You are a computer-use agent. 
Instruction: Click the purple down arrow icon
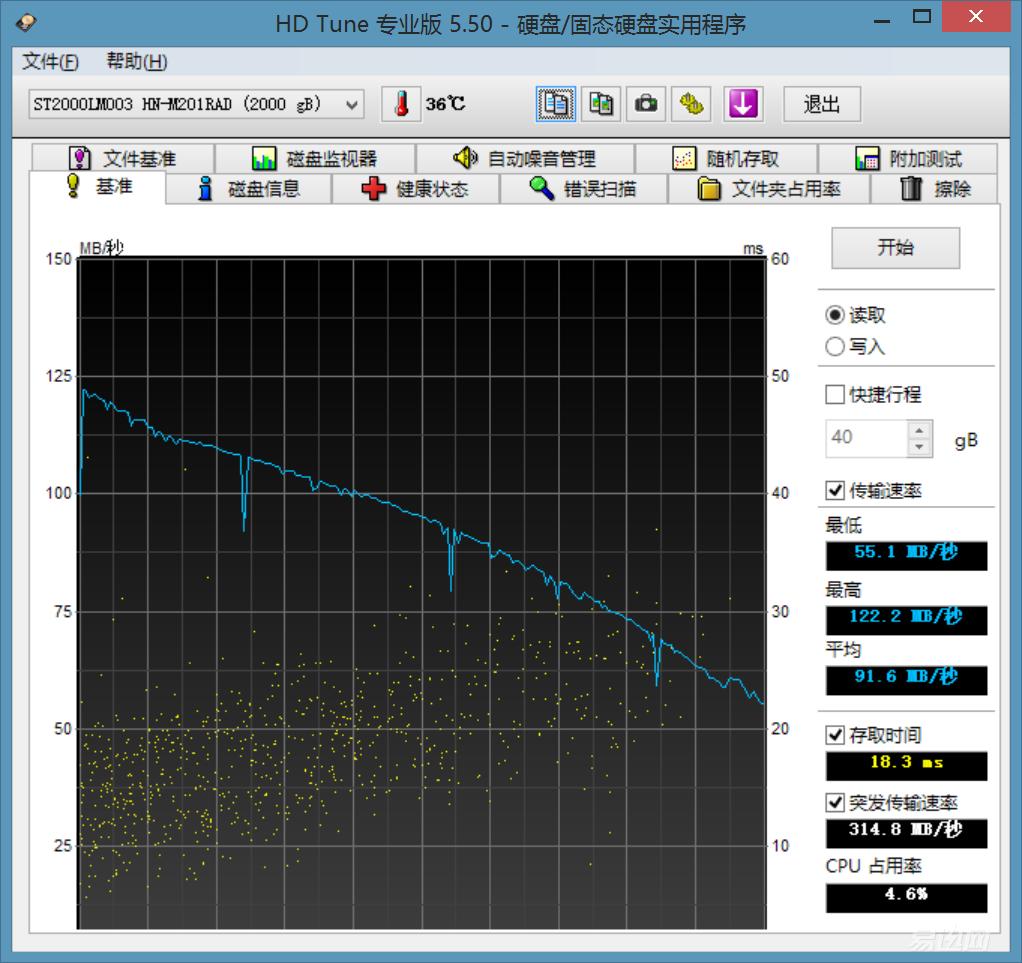click(x=743, y=104)
